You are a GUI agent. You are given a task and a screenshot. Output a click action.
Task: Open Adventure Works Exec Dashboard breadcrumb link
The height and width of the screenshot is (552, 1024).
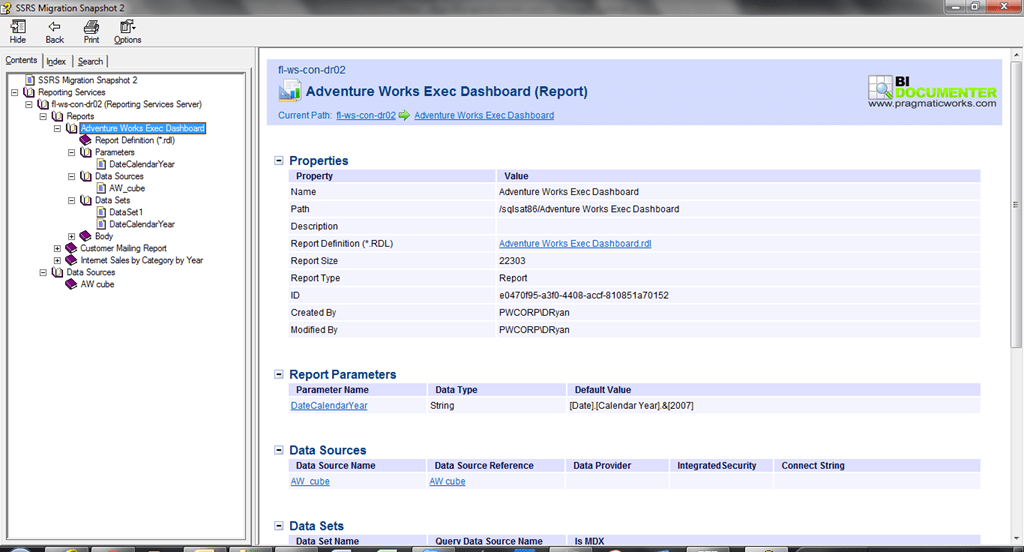coord(484,116)
